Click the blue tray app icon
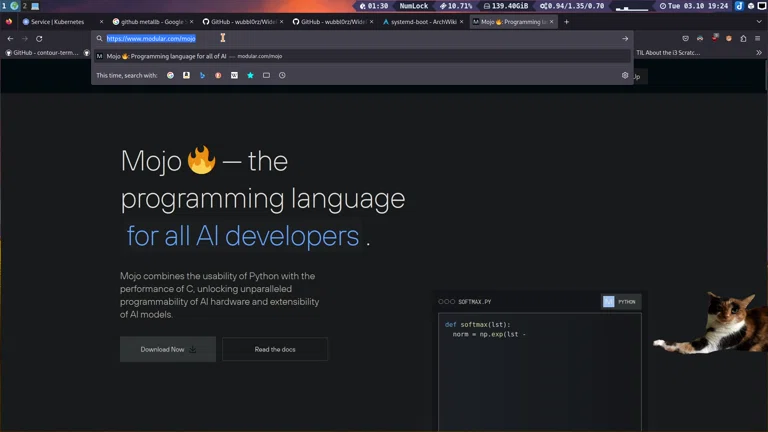The height and width of the screenshot is (432, 768). coord(739,6)
